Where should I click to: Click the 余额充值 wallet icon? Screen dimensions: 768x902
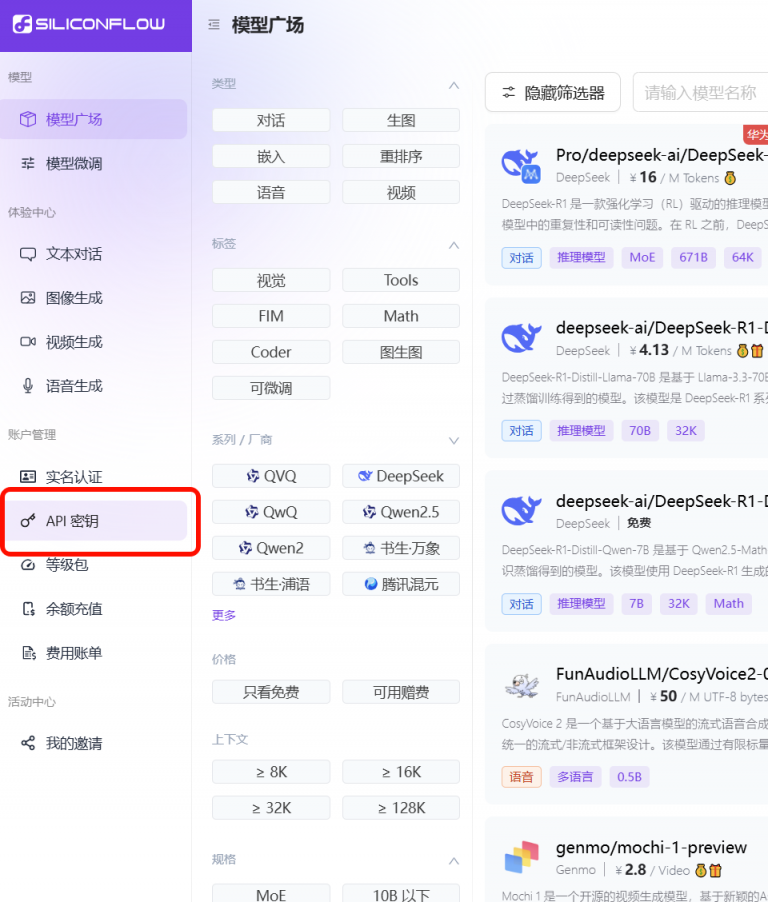(x=28, y=609)
